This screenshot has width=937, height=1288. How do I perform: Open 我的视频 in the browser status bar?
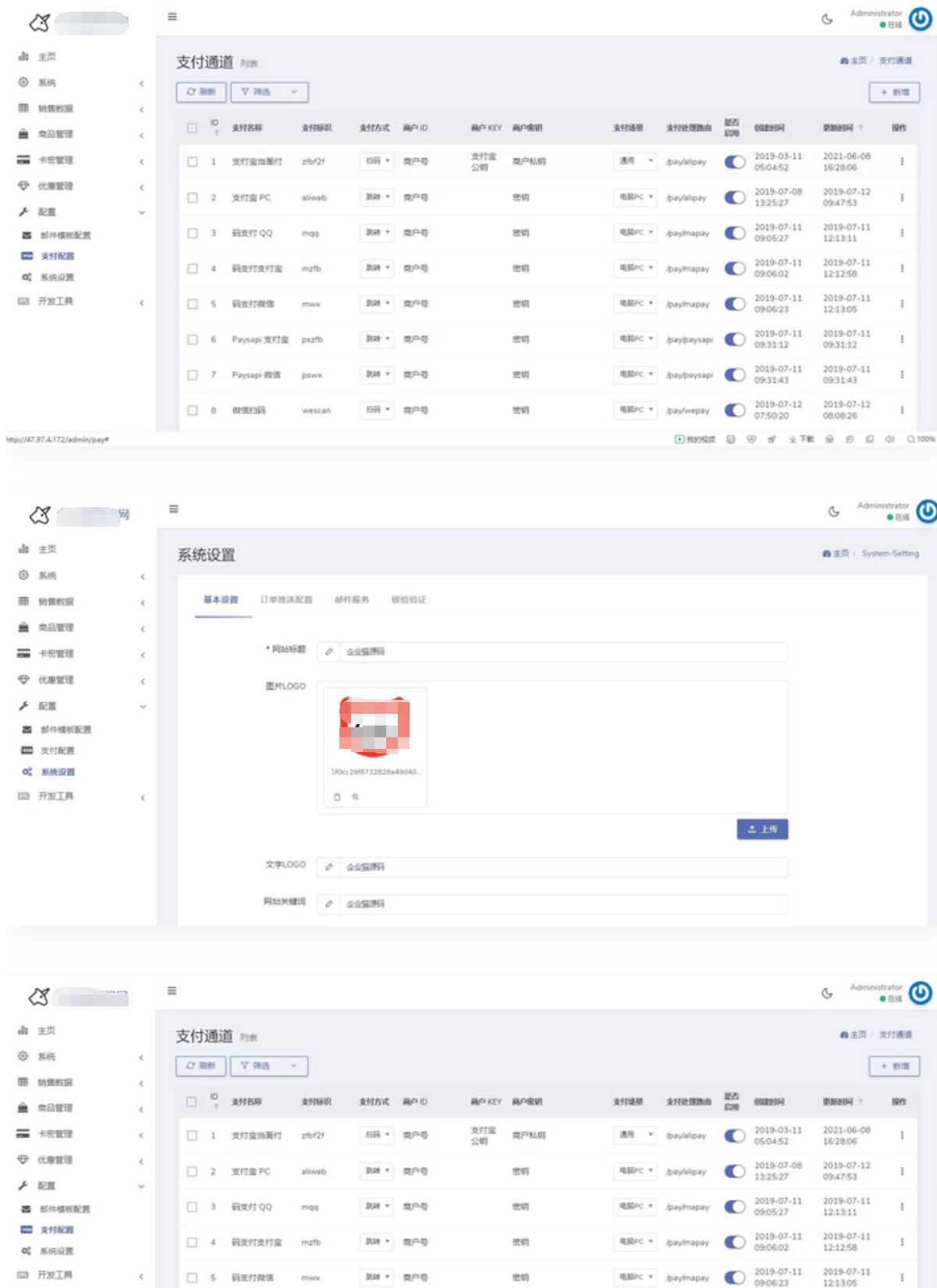695,439
